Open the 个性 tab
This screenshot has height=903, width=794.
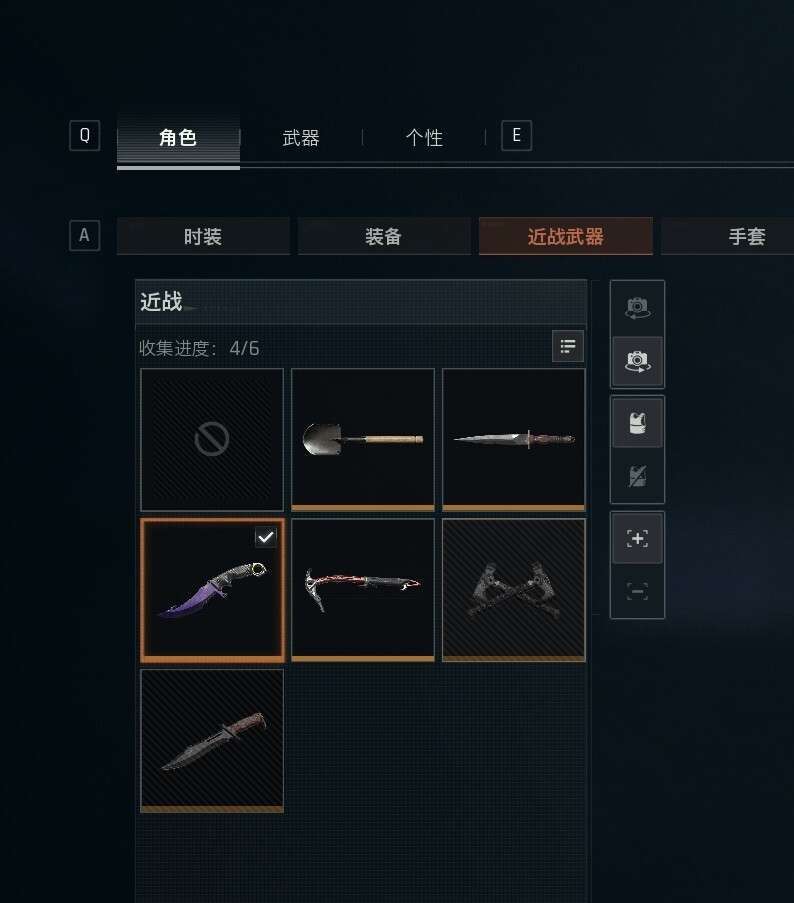pos(424,138)
